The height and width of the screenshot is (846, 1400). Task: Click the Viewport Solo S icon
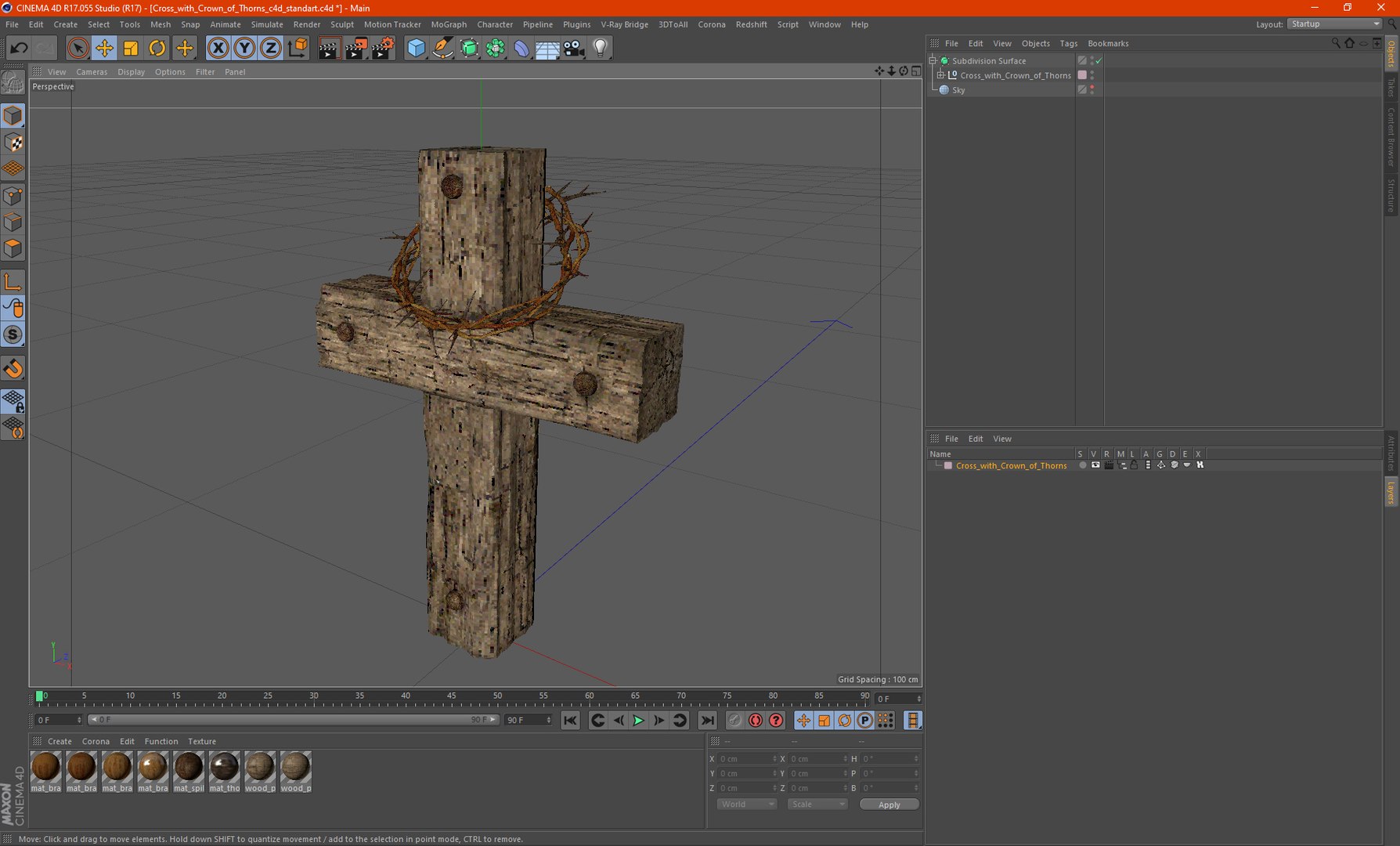pyautogui.click(x=13, y=335)
